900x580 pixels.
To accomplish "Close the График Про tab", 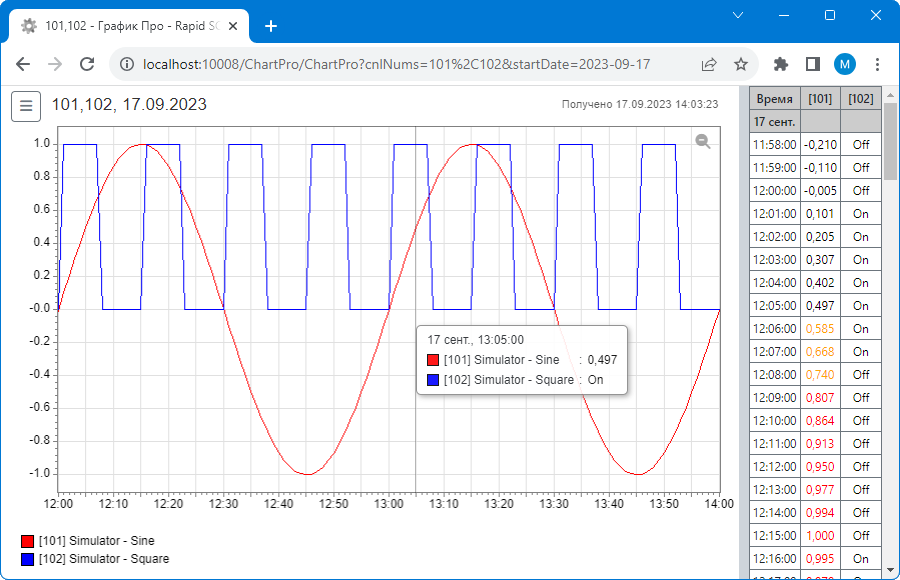I will click(x=233, y=26).
